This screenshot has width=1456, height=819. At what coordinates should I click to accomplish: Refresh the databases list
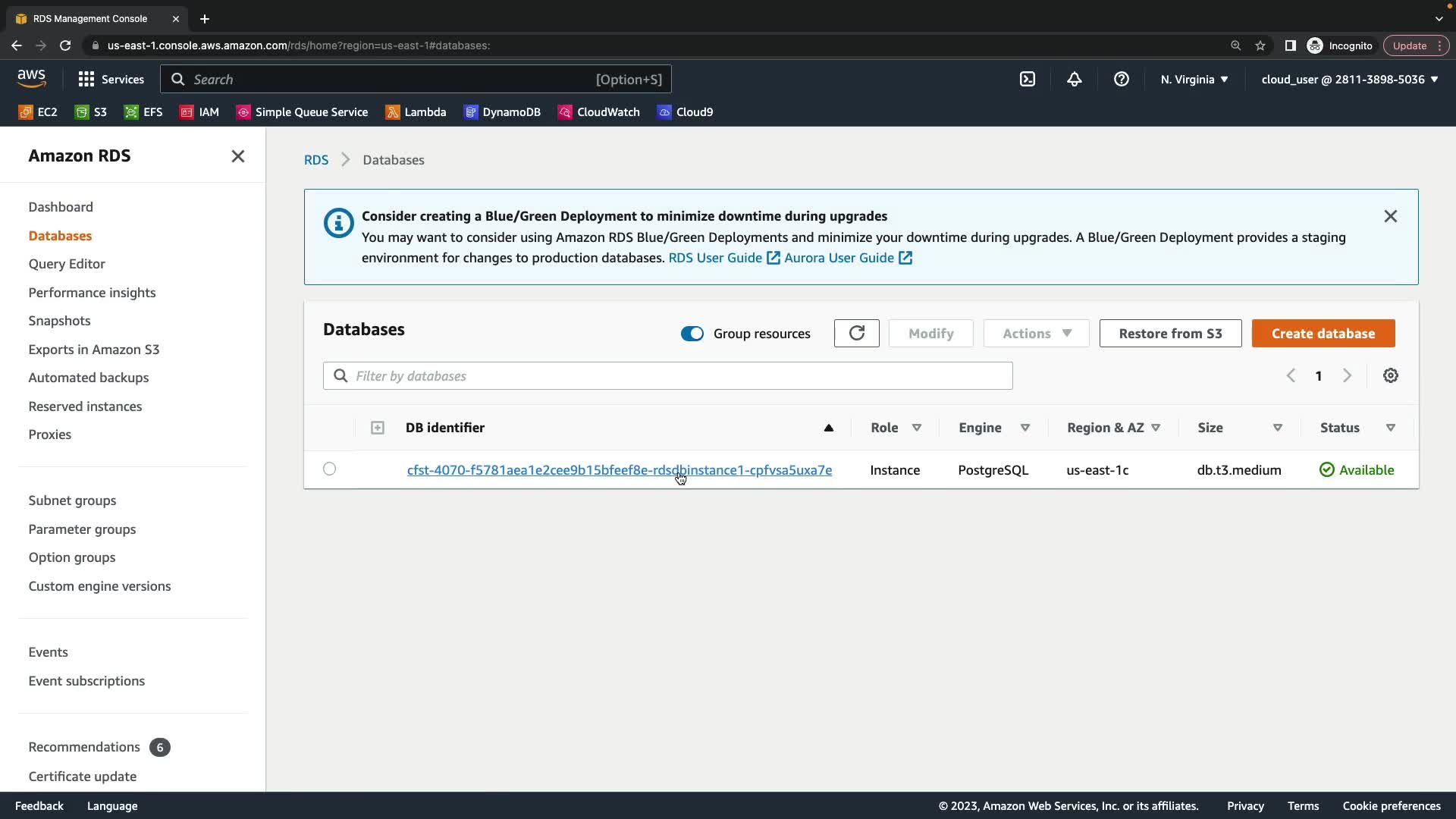(856, 334)
